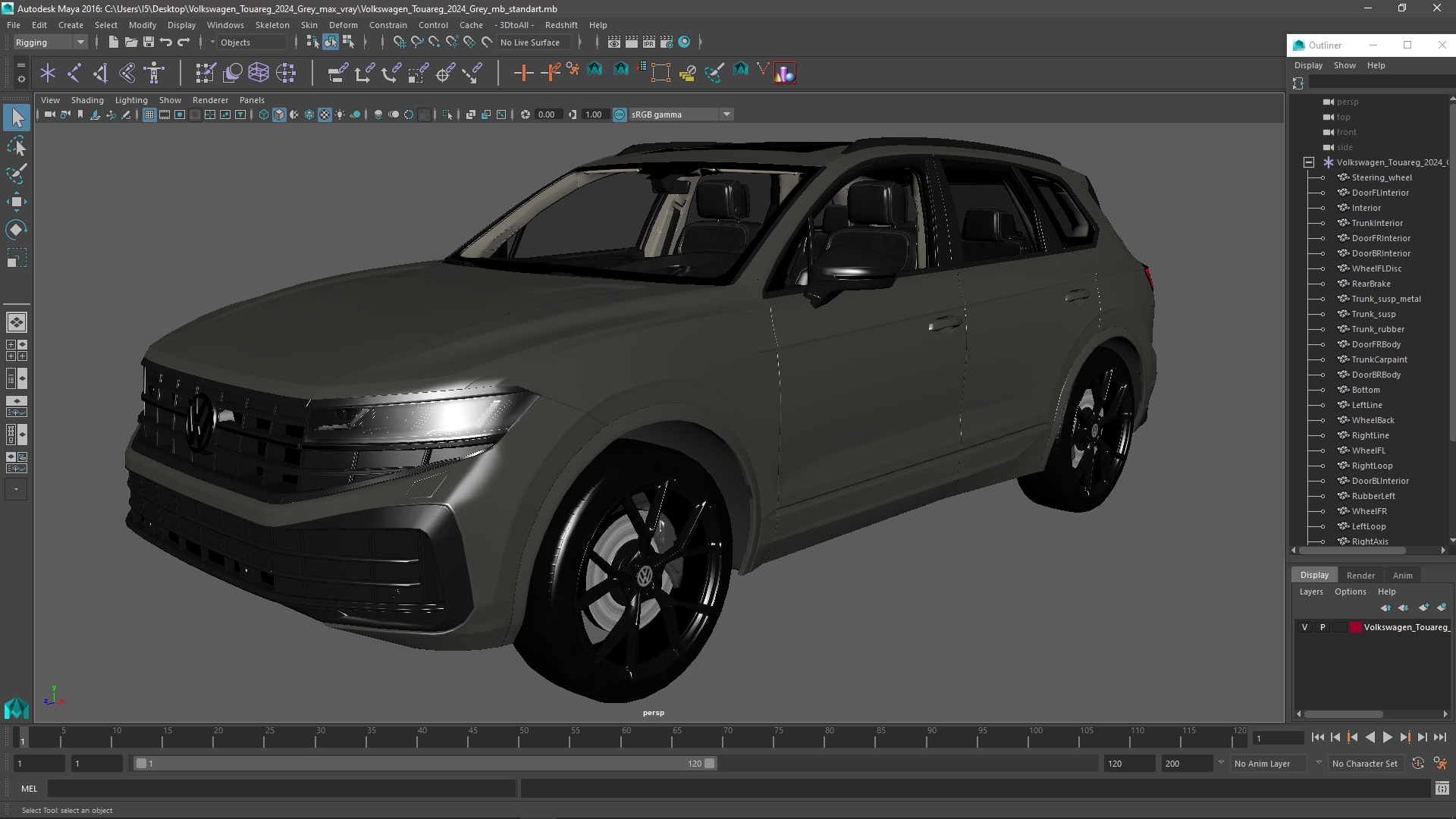Open the Objects selection mask dropdown
Image resolution: width=1456 pixels, height=819 pixels.
pyautogui.click(x=250, y=42)
